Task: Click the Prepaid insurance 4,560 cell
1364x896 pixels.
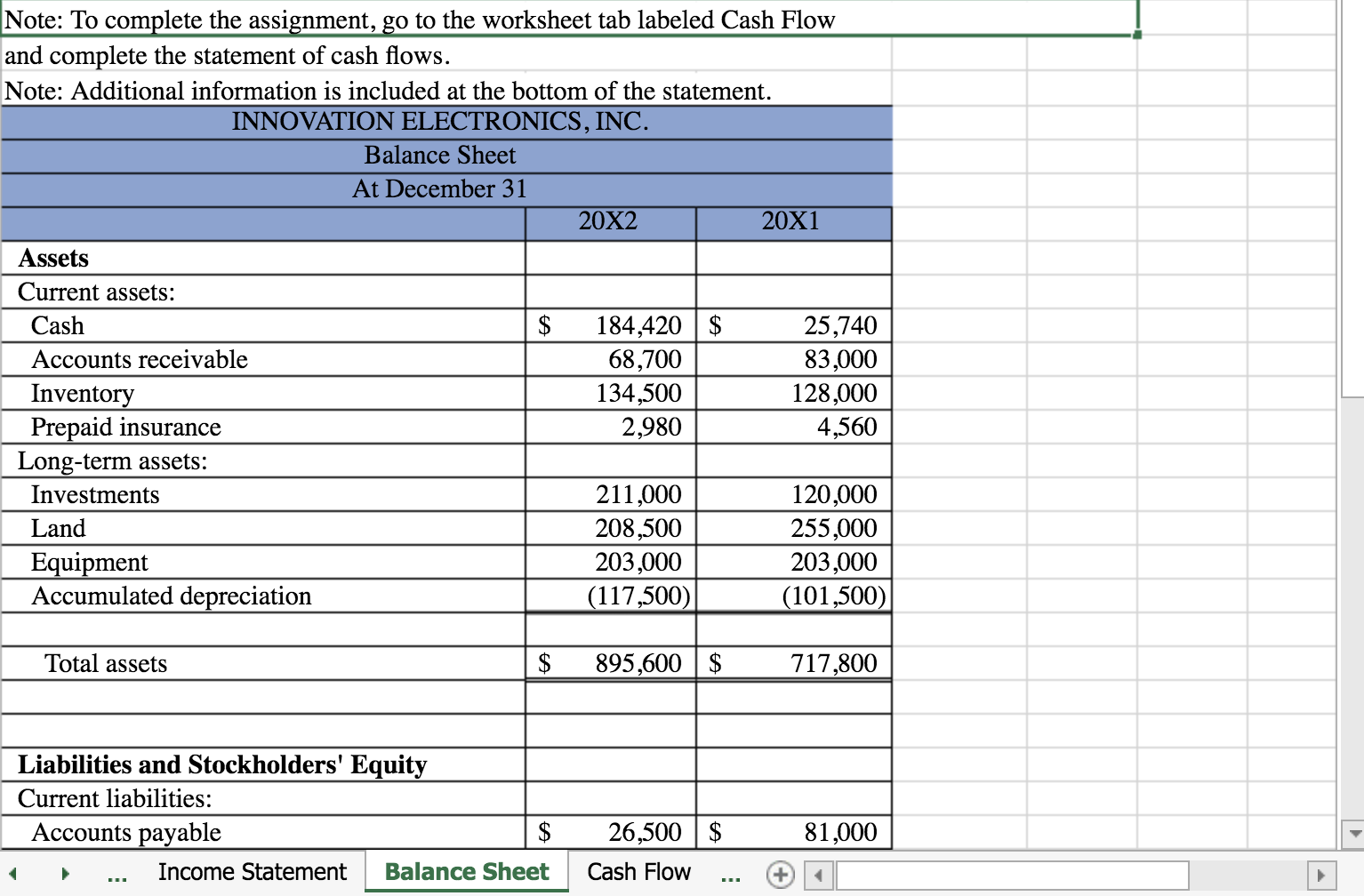Action: (x=793, y=427)
